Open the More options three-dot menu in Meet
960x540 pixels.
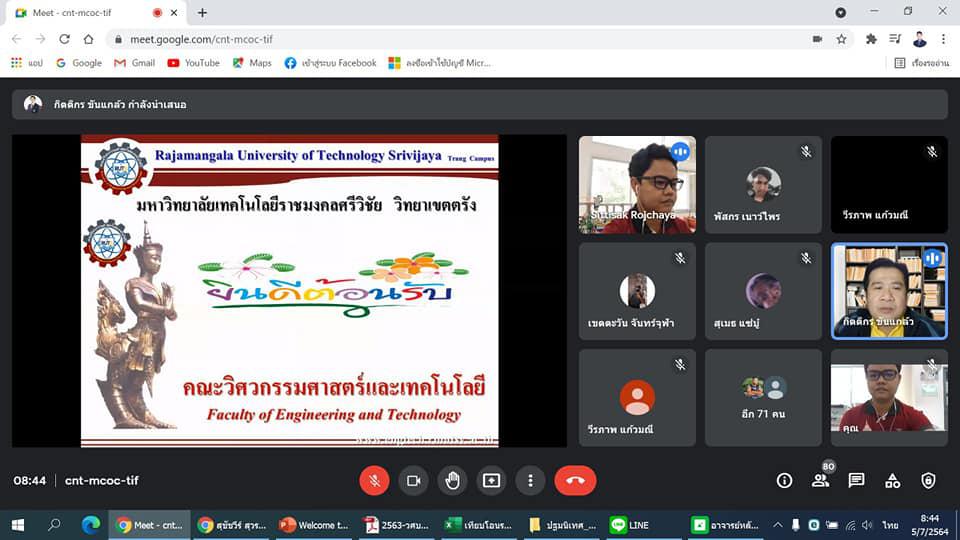pos(530,481)
